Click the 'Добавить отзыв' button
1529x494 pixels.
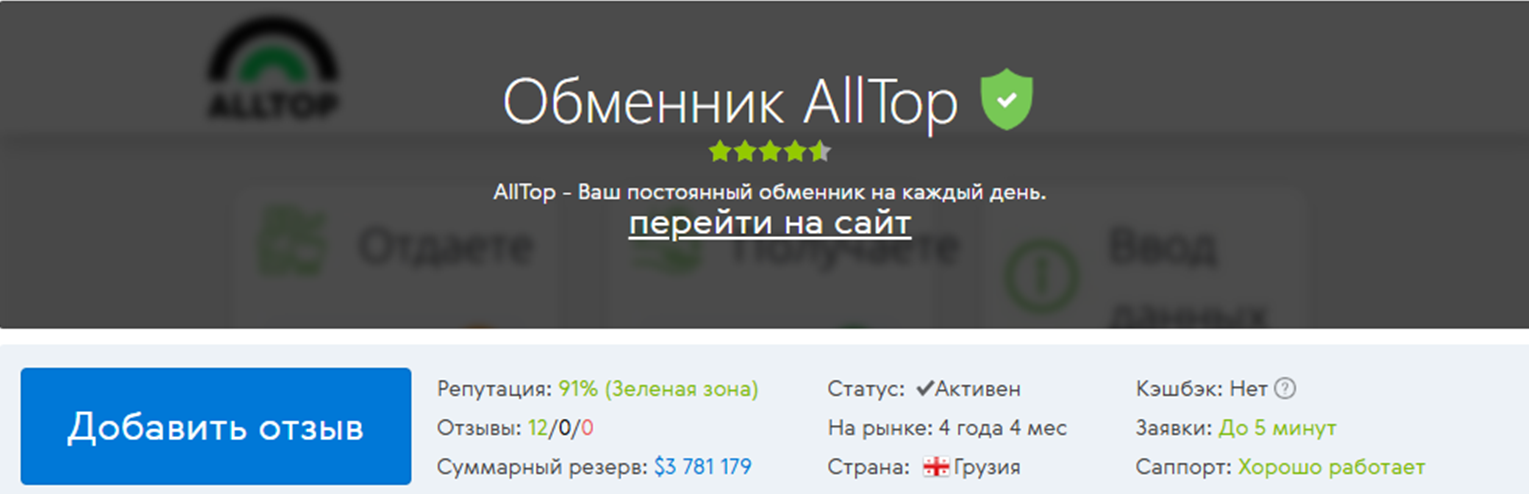(216, 427)
